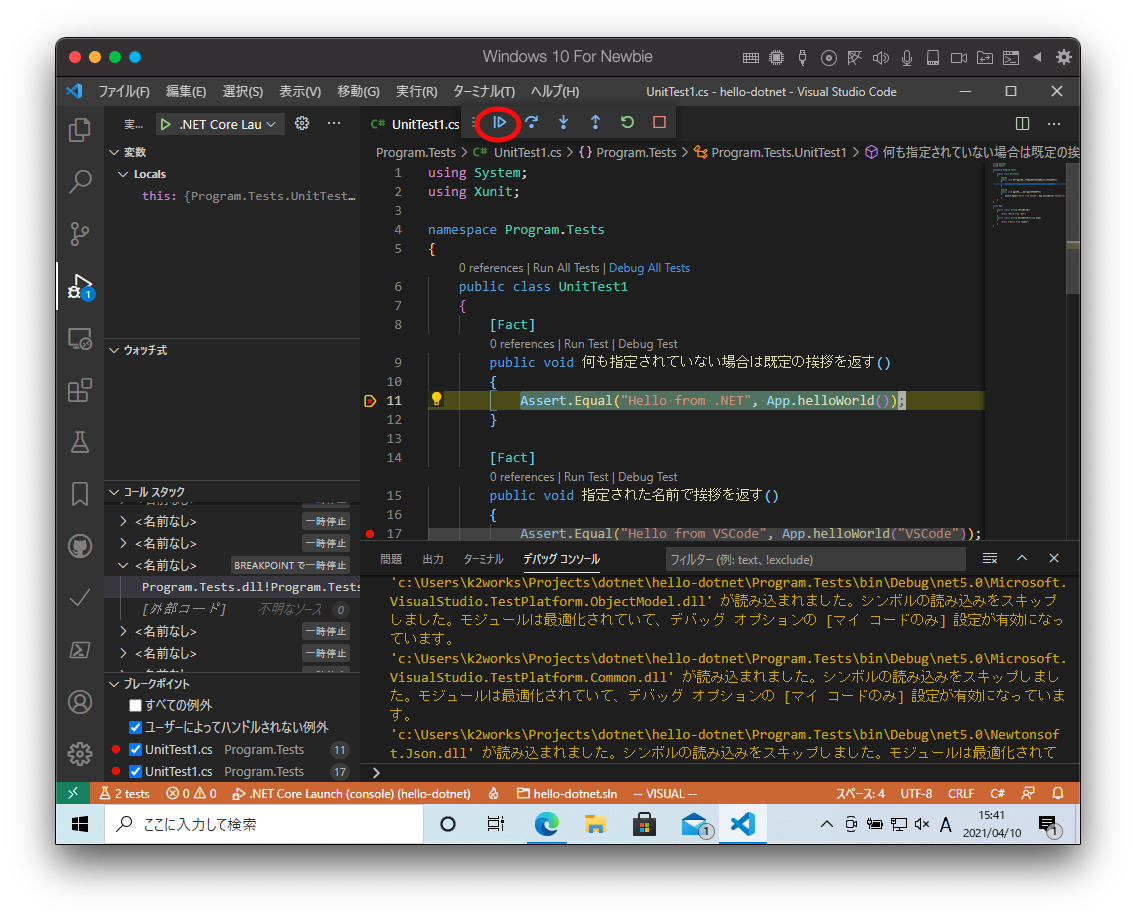Image resolution: width=1136 pixels, height=918 pixels.
Task: Enable the すべての例外 checkbox
Action: pos(136,706)
